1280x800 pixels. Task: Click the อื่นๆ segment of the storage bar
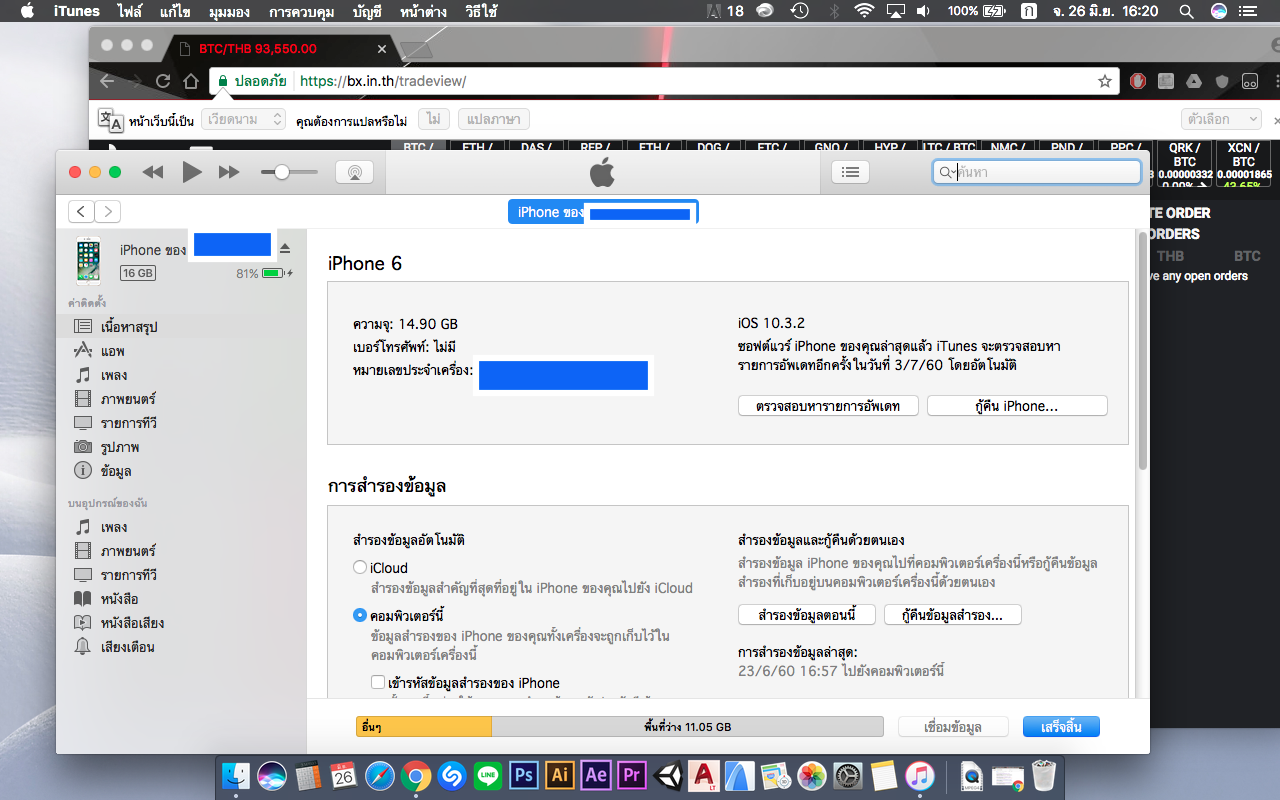pyautogui.click(x=424, y=727)
